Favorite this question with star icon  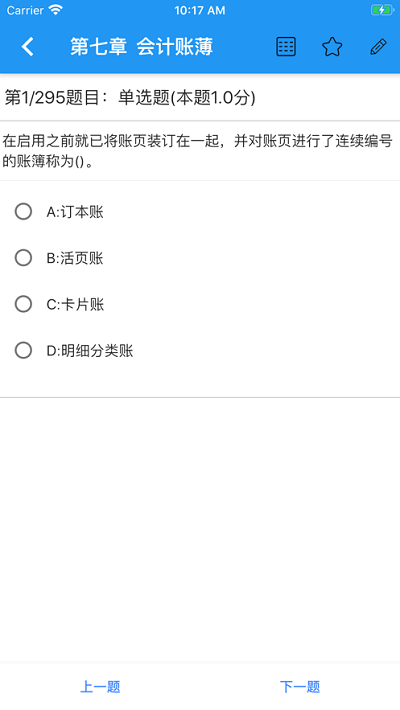point(332,47)
